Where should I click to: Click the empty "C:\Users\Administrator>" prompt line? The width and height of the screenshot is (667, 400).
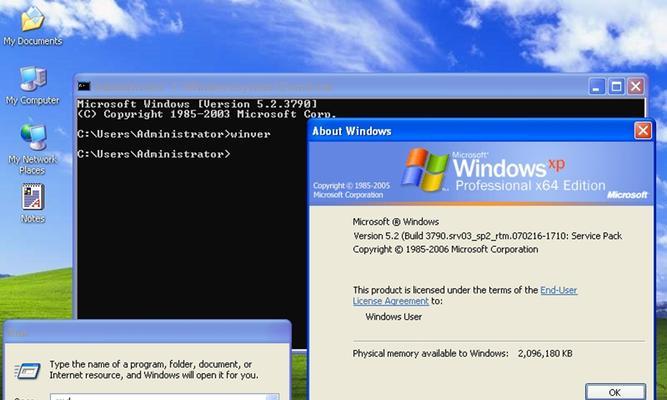[x=154, y=154]
